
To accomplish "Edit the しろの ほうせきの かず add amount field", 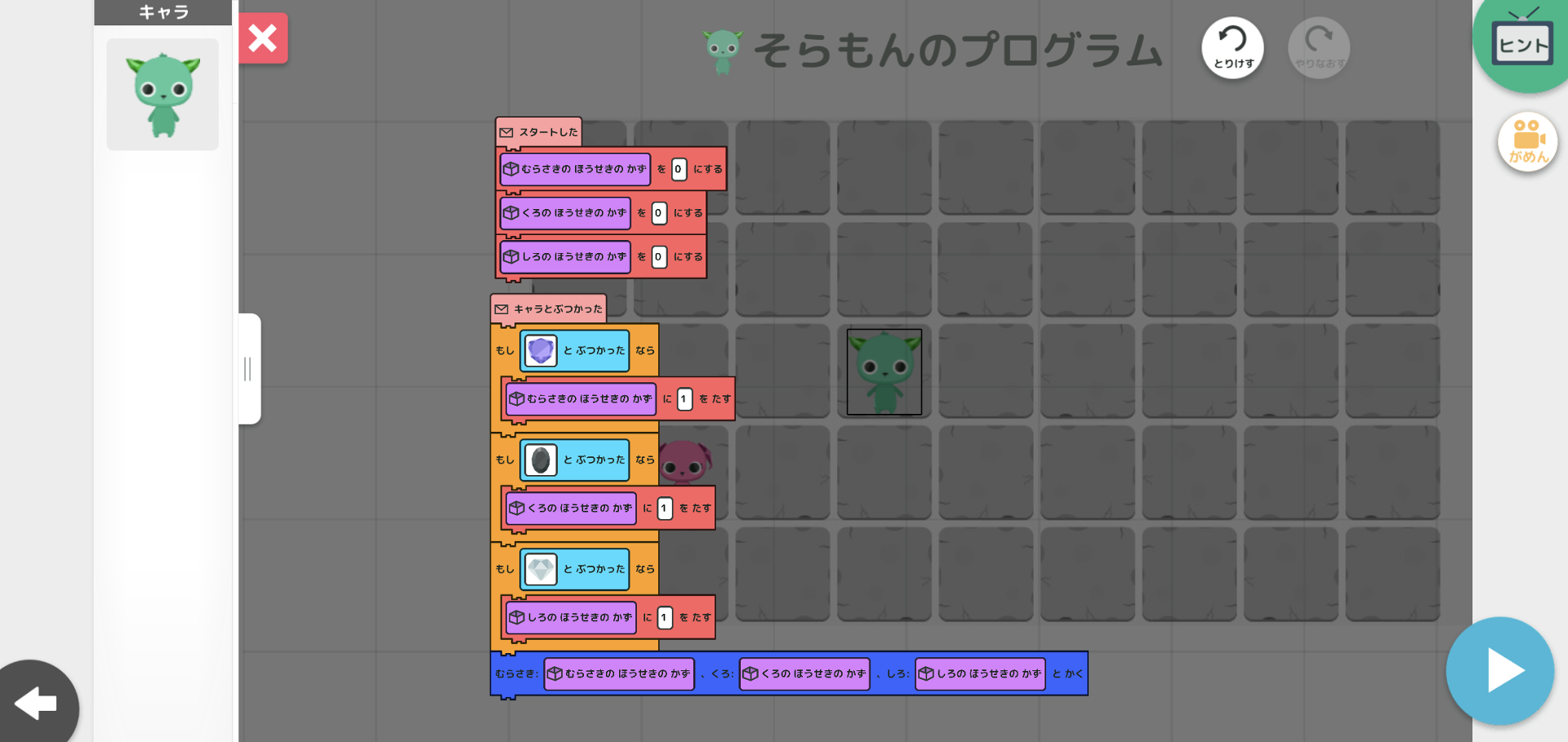I will click(664, 618).
